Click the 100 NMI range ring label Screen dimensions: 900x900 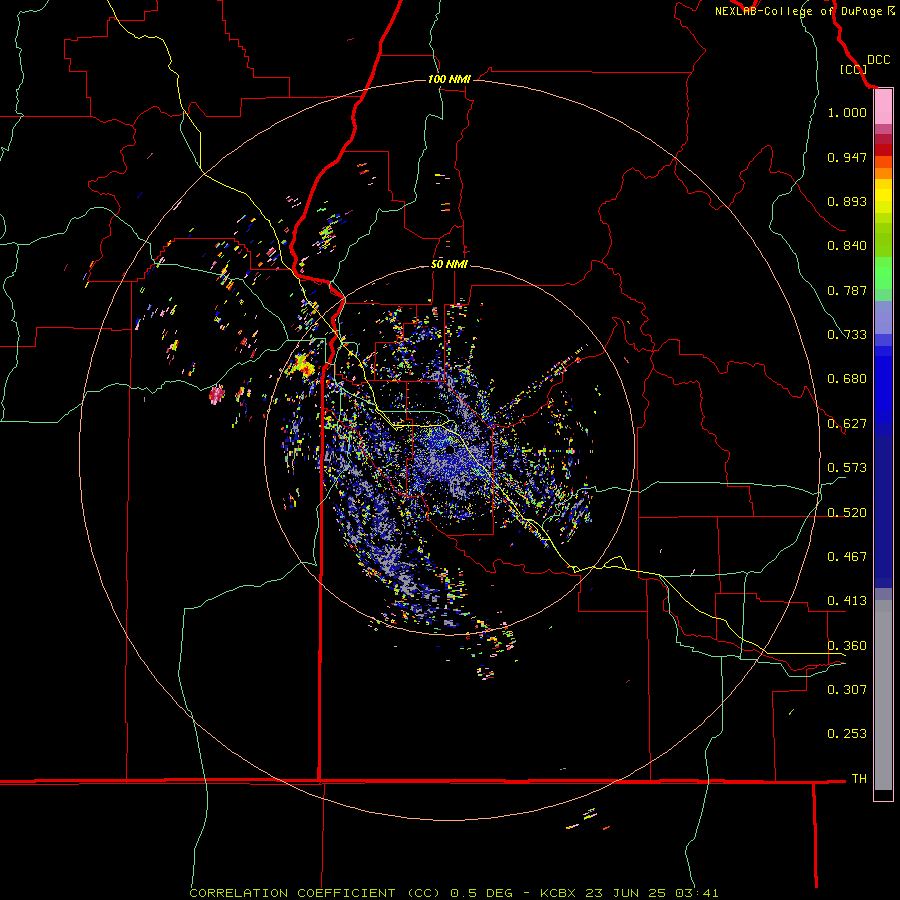pyautogui.click(x=449, y=79)
